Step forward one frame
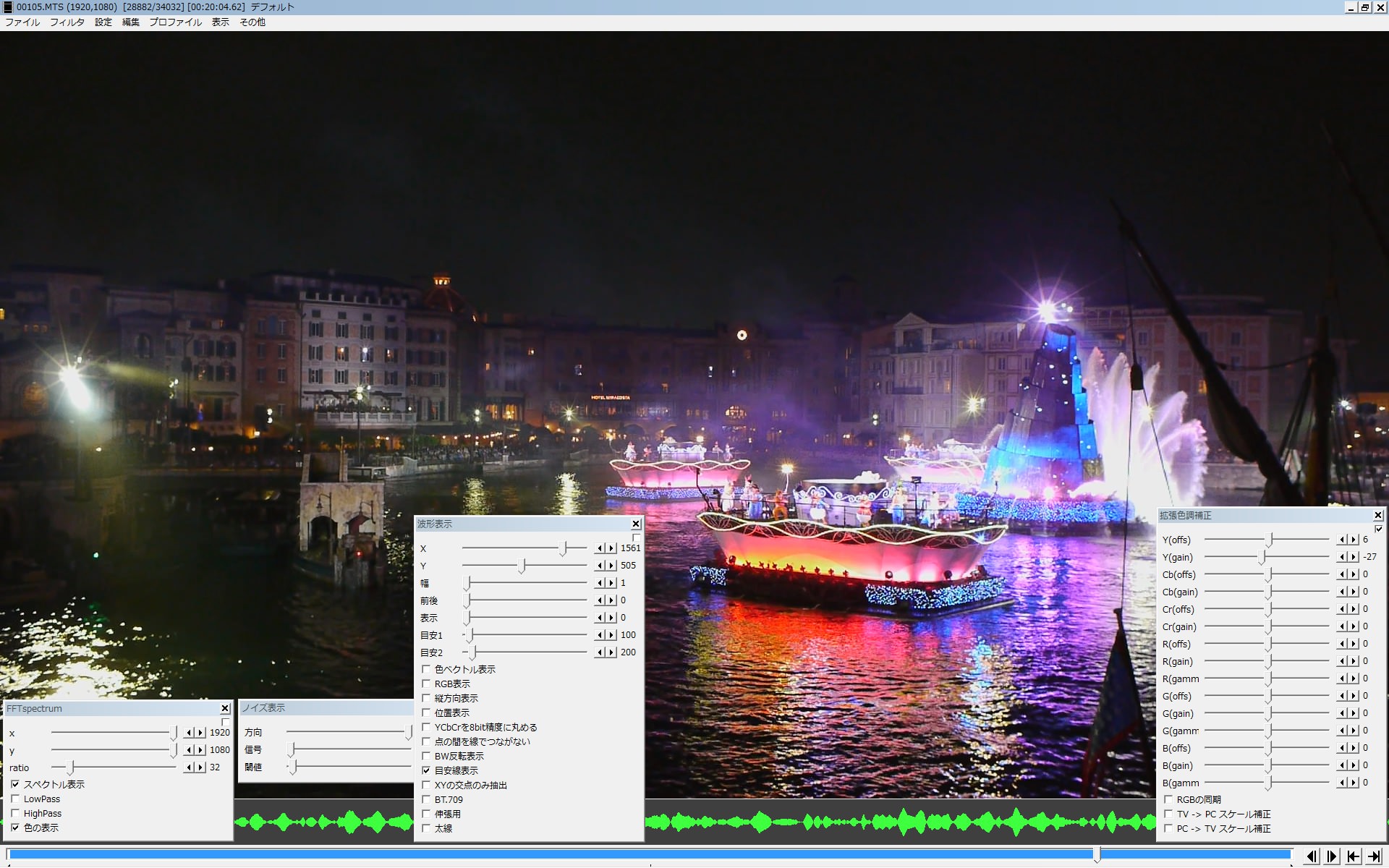The image size is (1389, 868). click(1332, 856)
